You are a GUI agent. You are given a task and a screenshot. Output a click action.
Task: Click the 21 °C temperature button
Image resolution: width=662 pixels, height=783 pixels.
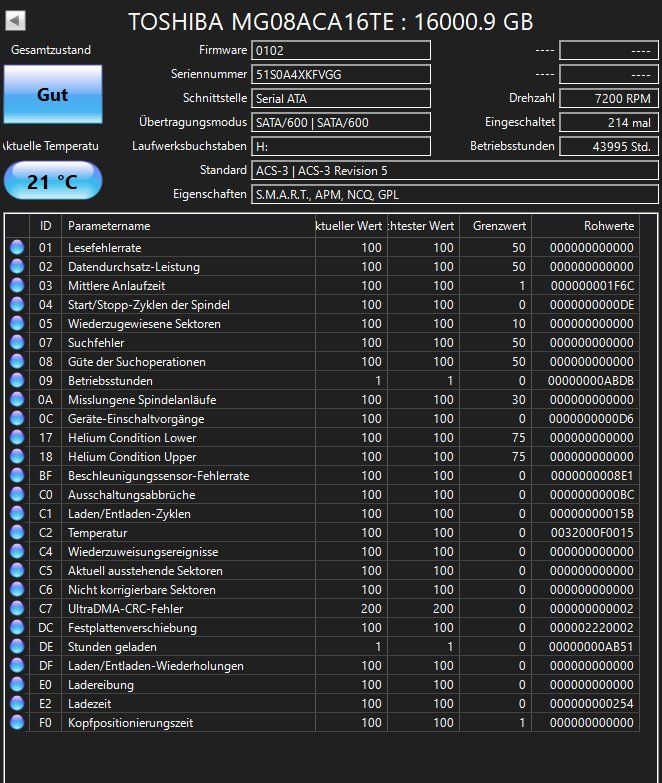(x=53, y=181)
